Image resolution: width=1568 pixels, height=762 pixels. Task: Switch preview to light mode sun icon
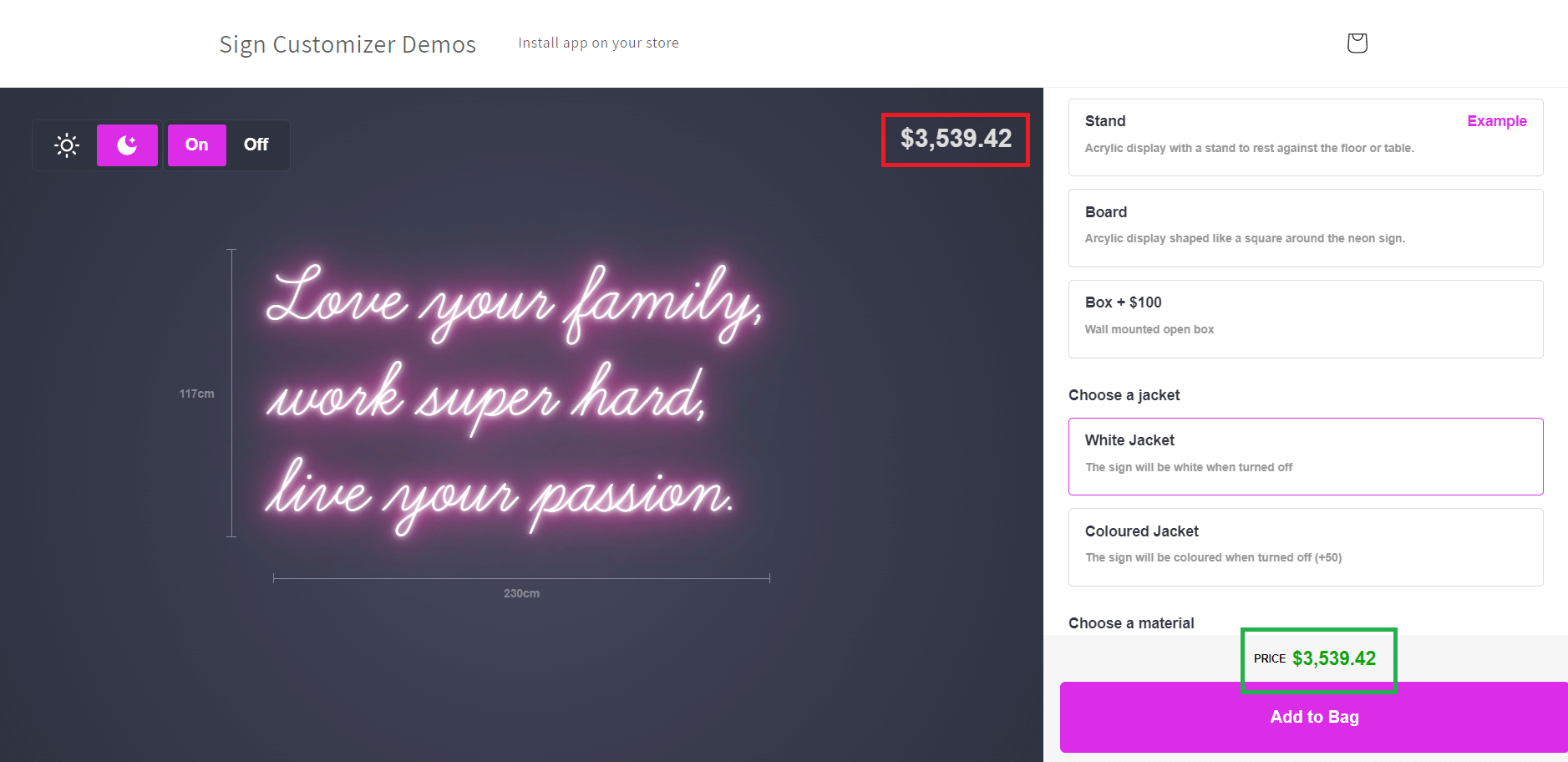click(67, 145)
